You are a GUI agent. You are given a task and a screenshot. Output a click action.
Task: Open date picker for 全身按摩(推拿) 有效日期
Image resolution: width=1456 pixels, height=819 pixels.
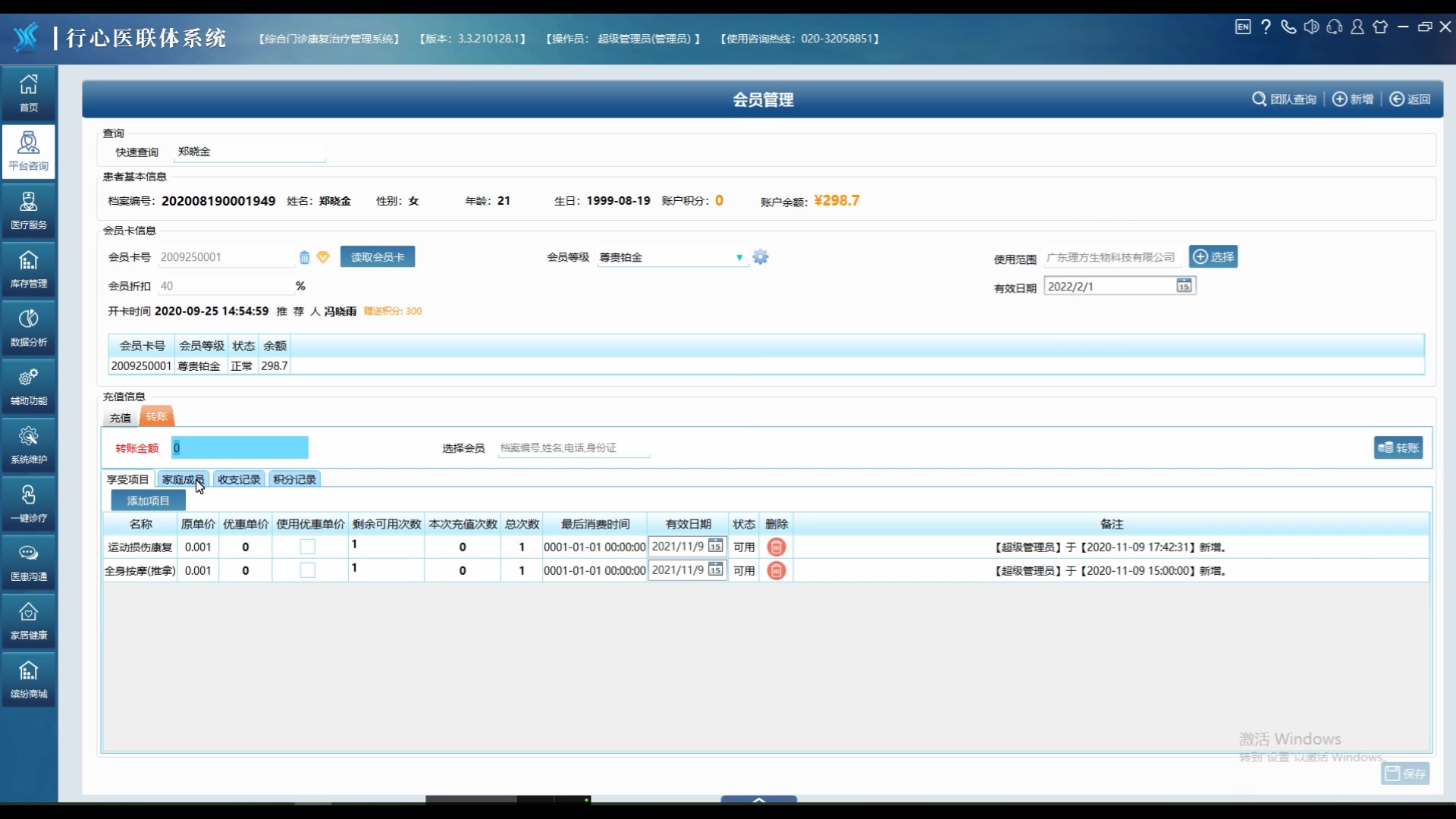tap(715, 570)
